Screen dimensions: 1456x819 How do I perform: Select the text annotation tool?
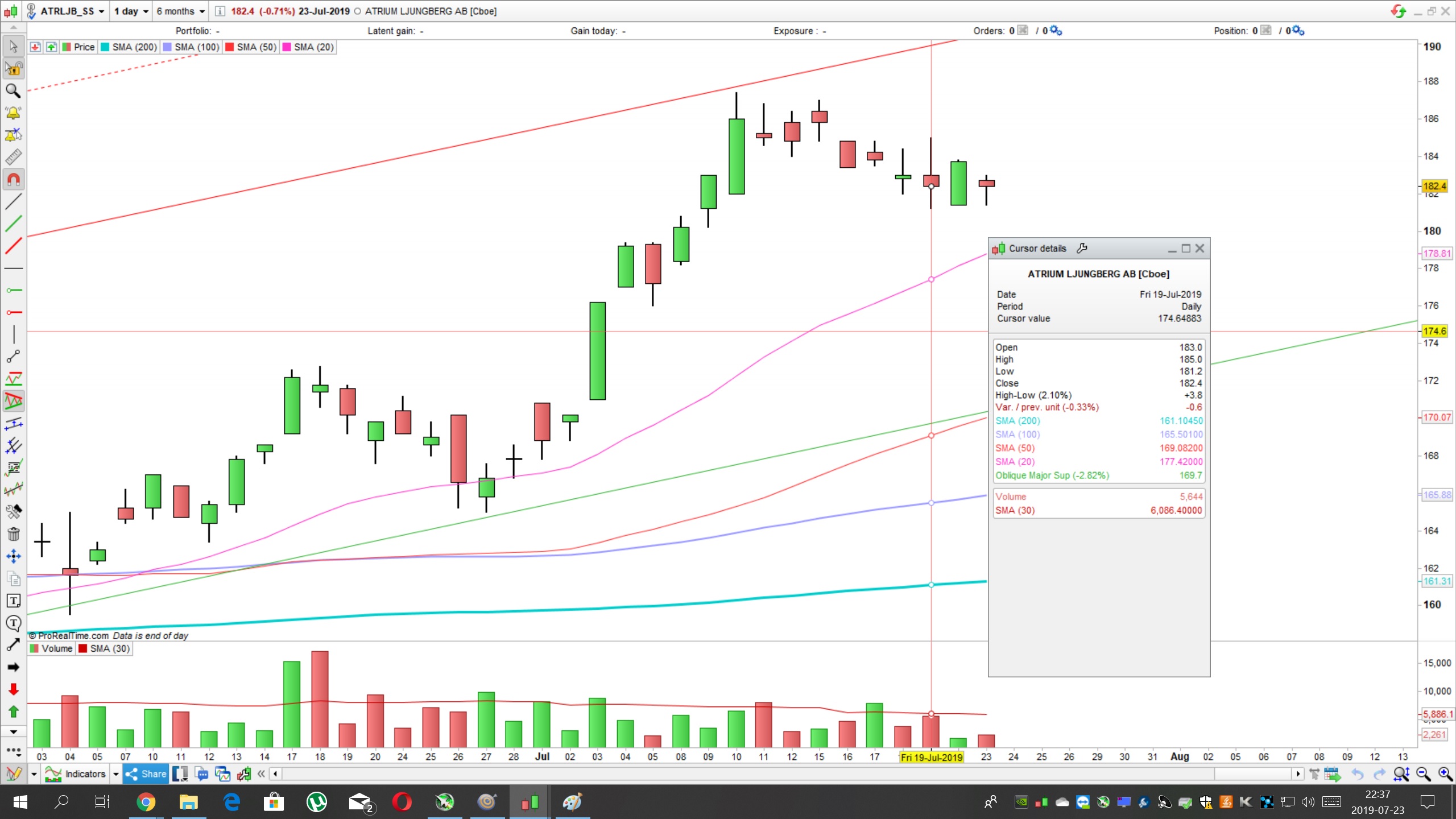click(x=13, y=601)
